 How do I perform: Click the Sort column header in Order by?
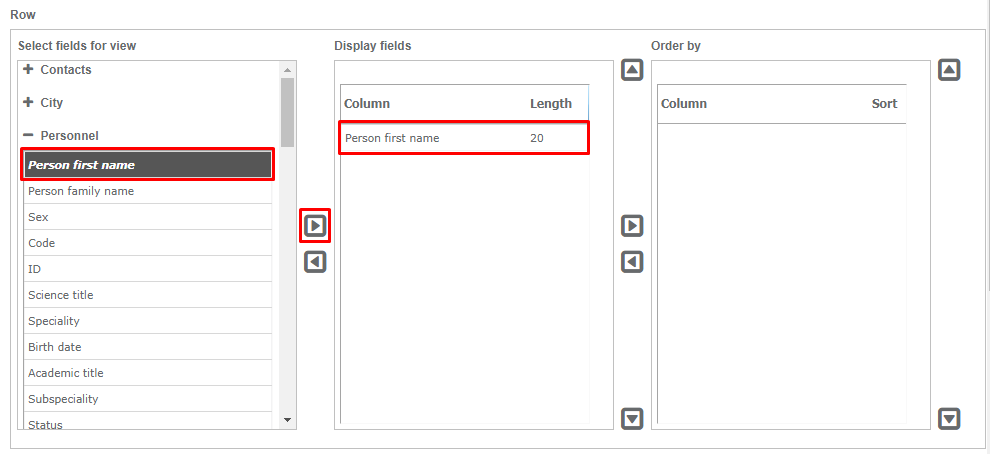[x=884, y=104]
